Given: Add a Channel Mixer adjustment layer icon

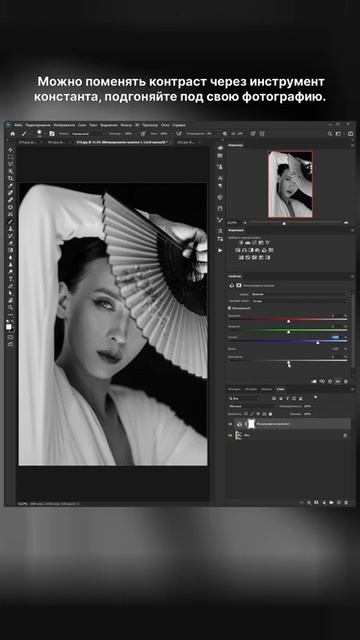Looking at the screenshot, I should click(x=264, y=250).
